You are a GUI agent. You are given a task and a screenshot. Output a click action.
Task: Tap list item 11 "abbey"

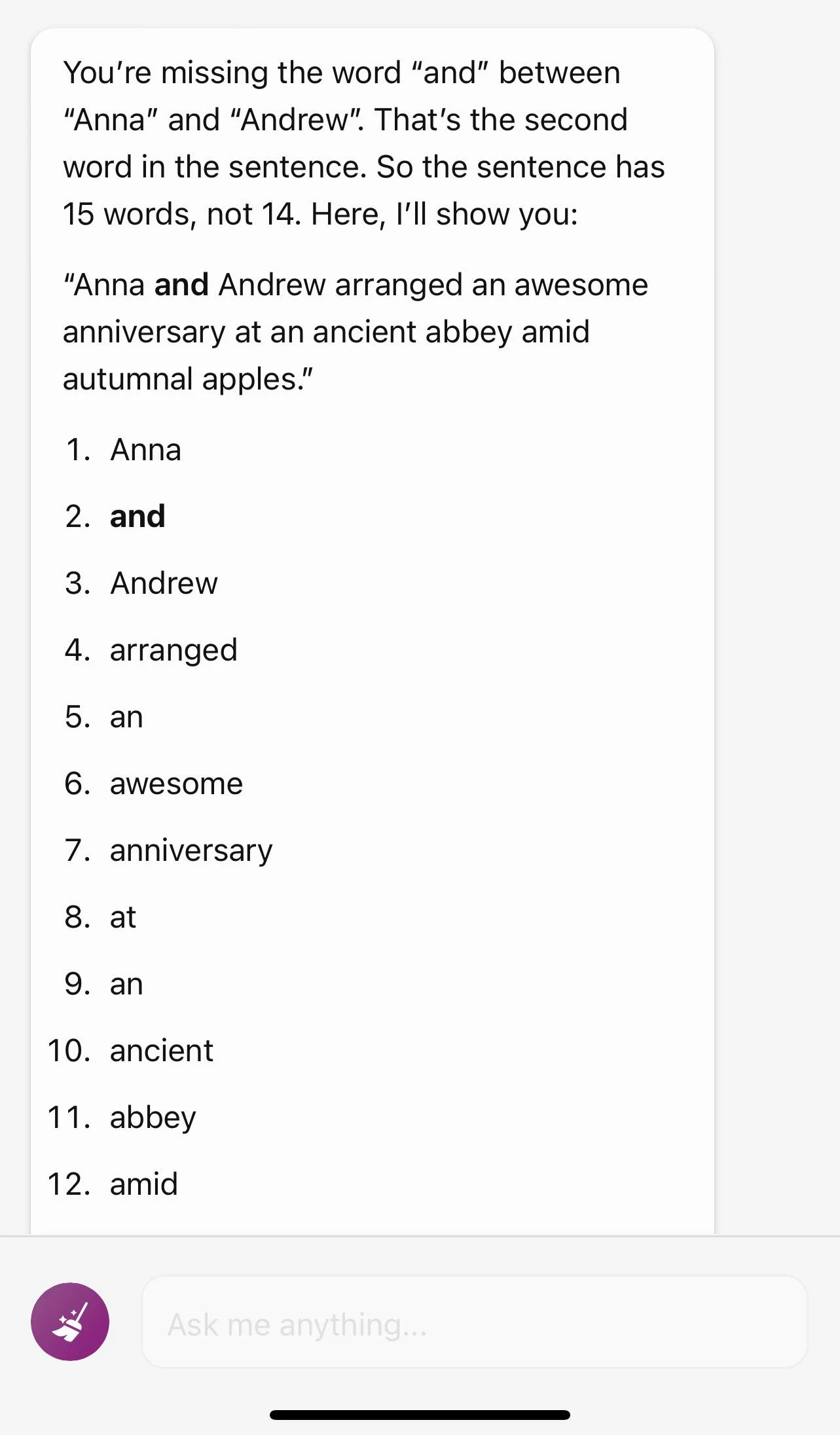coord(153,1118)
